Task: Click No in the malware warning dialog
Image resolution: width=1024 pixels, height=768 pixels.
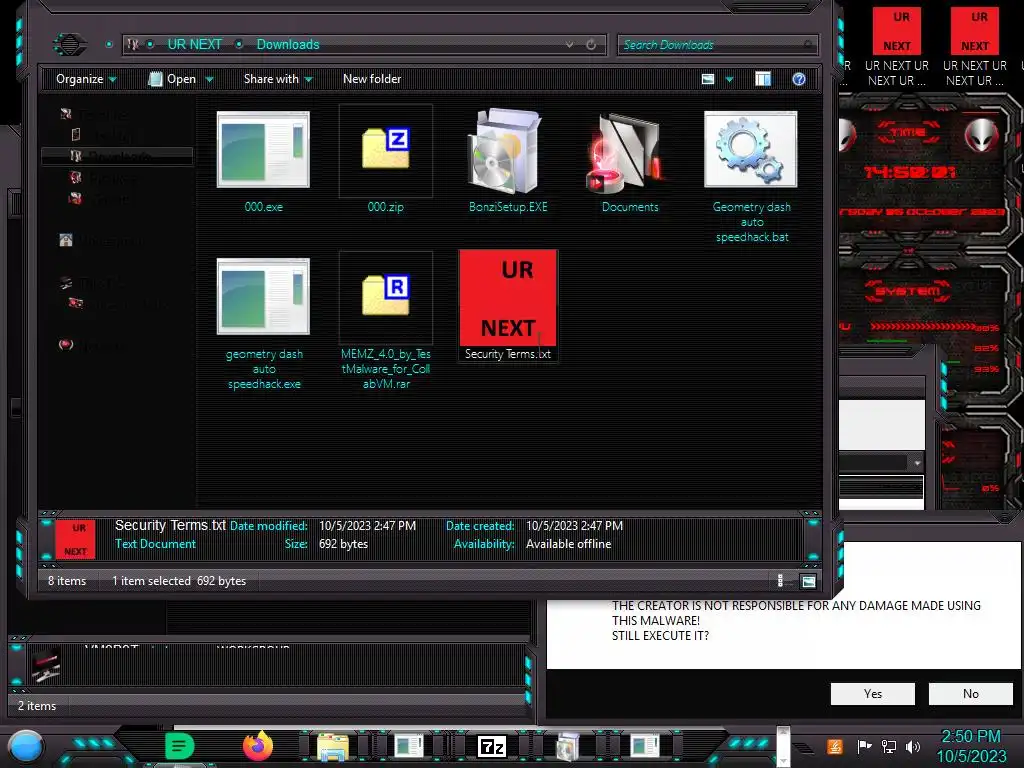Action: (x=970, y=694)
